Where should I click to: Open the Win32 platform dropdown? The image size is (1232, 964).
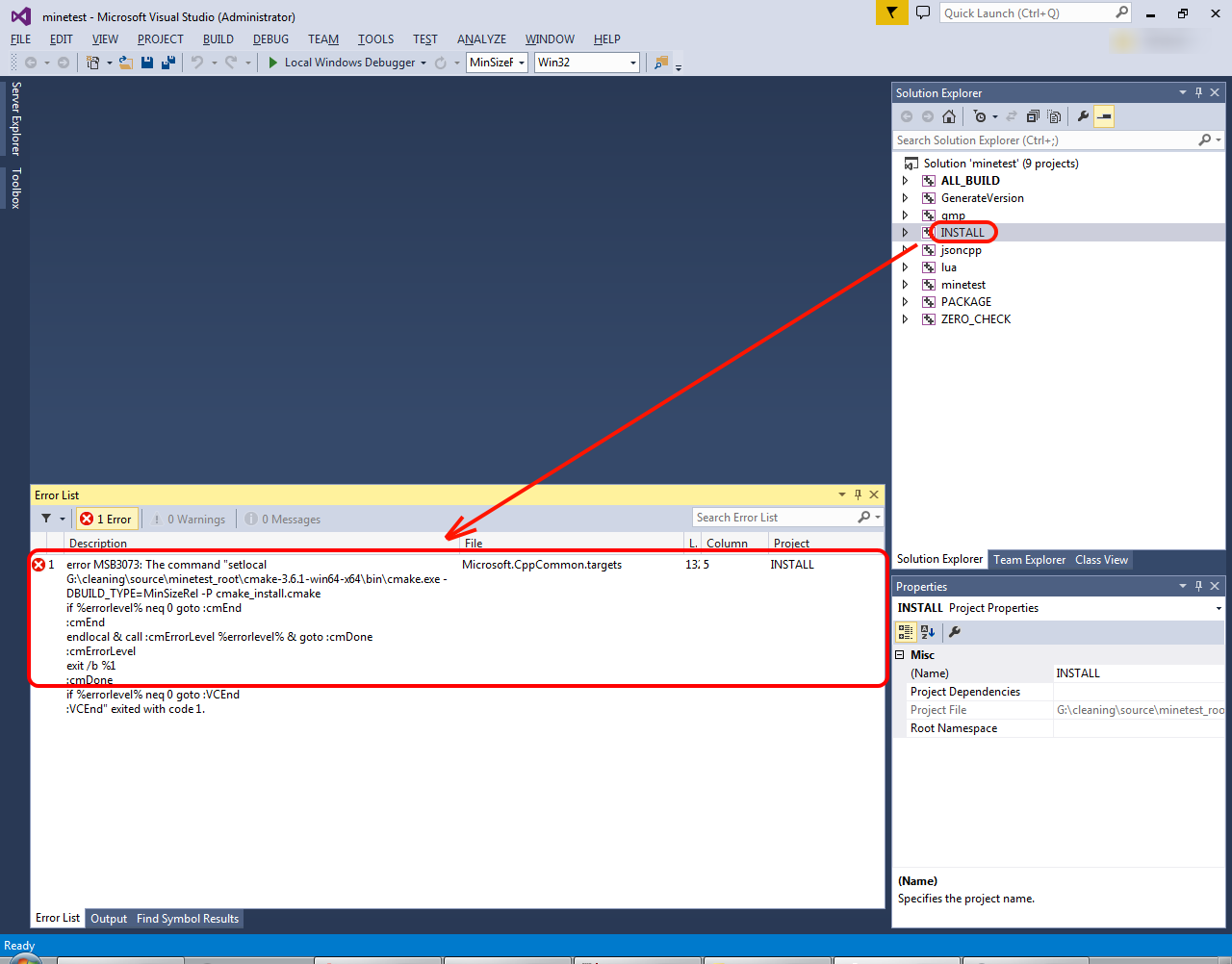point(587,63)
